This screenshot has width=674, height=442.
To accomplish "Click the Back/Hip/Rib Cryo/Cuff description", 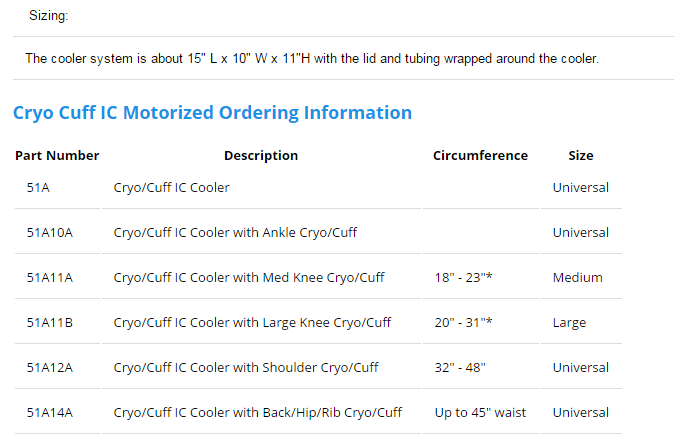I will (x=257, y=413).
